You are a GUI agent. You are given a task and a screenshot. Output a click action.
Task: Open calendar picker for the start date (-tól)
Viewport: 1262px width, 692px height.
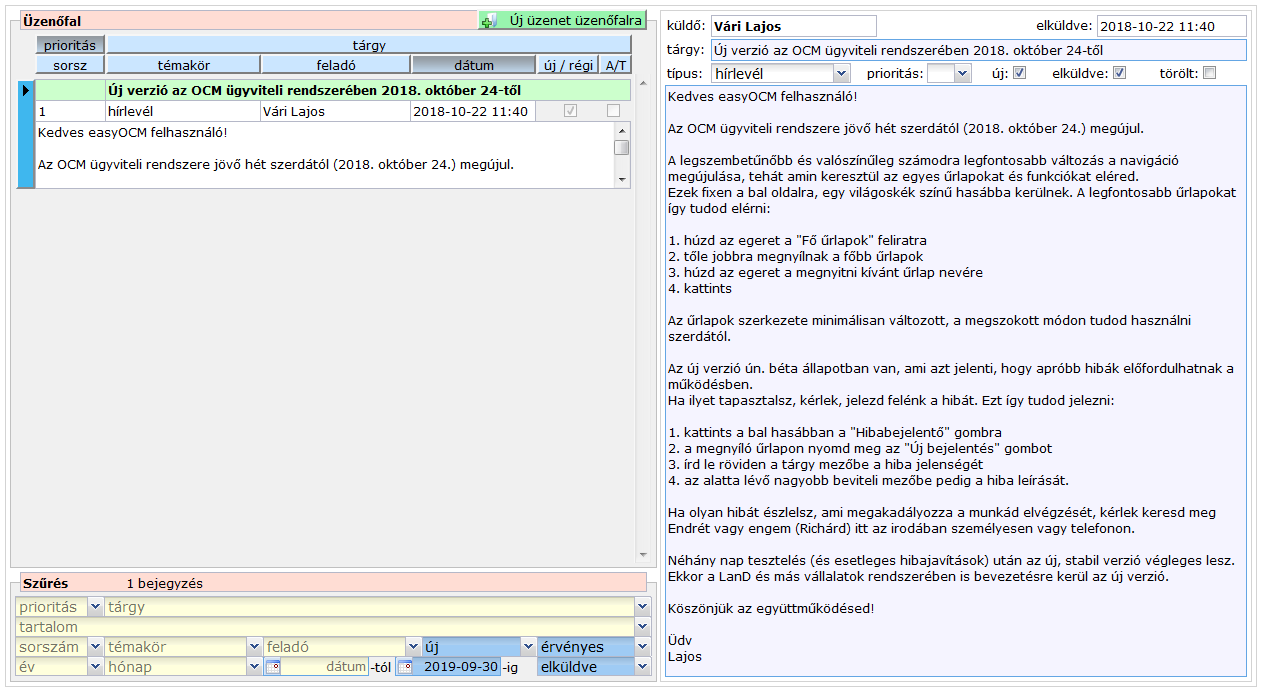coord(273,667)
